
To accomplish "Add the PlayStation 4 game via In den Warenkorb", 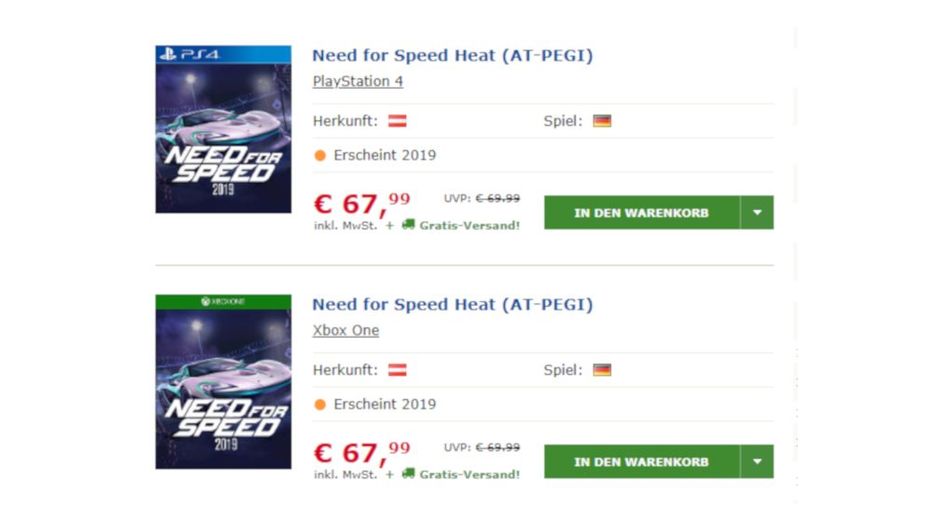I will (x=641, y=213).
